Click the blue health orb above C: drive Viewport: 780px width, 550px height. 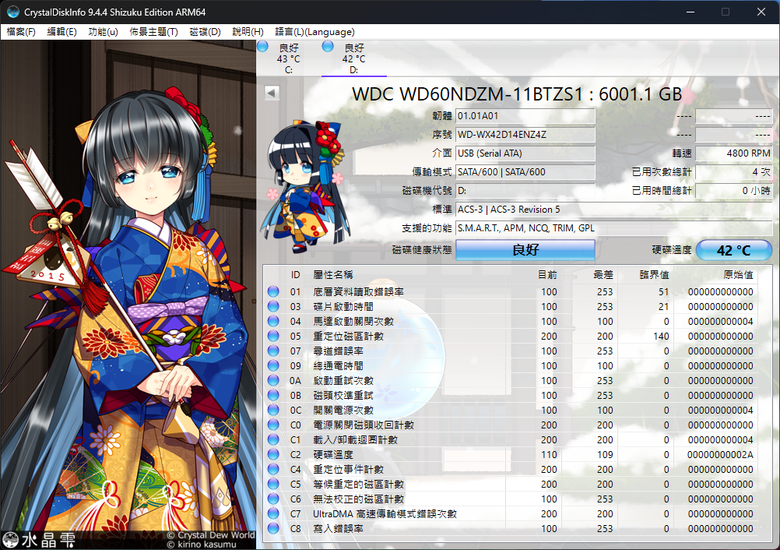point(263,47)
